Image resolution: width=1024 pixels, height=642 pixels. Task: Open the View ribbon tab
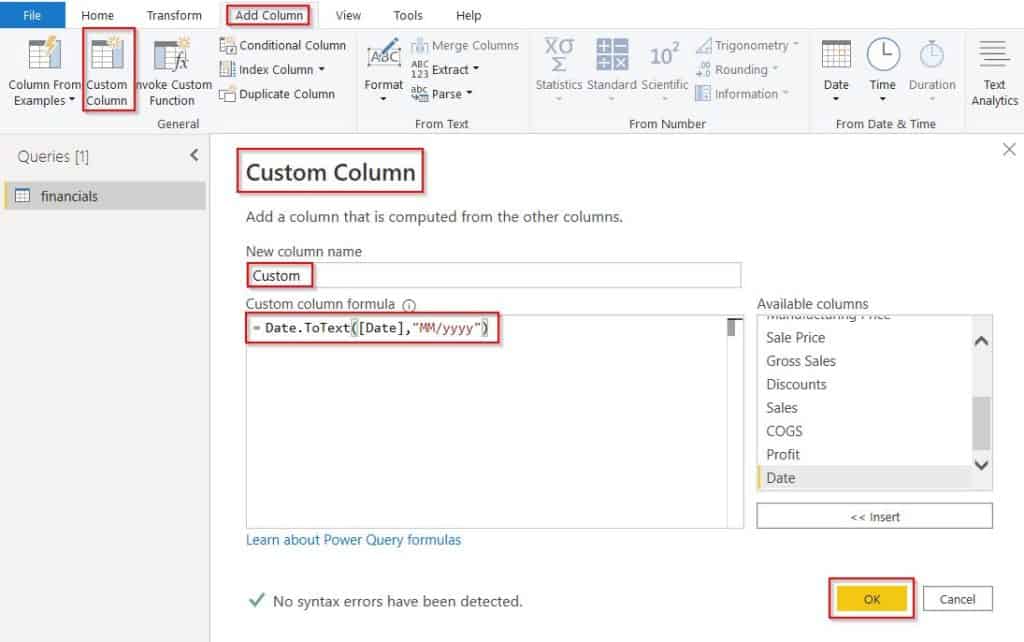[x=348, y=15]
